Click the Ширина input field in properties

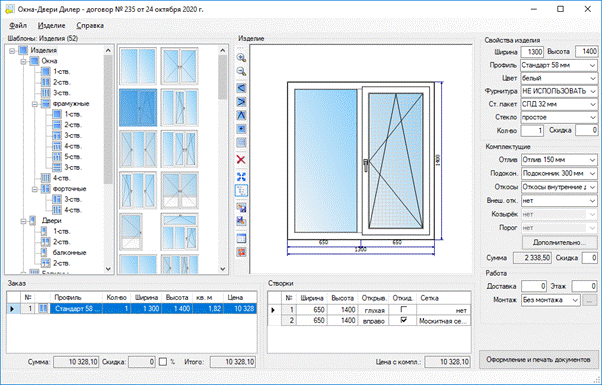coord(532,52)
